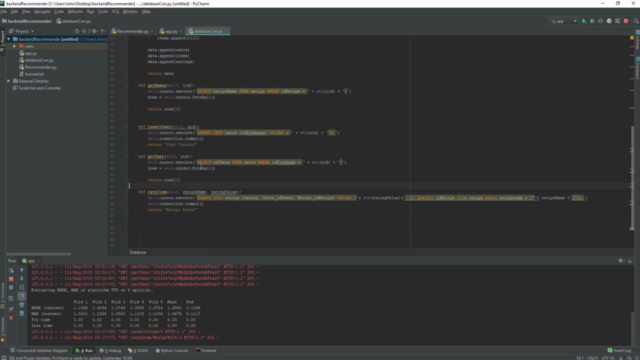Run the app configuration with green play
Screen dimensions: 640x360
(x=584, y=21)
